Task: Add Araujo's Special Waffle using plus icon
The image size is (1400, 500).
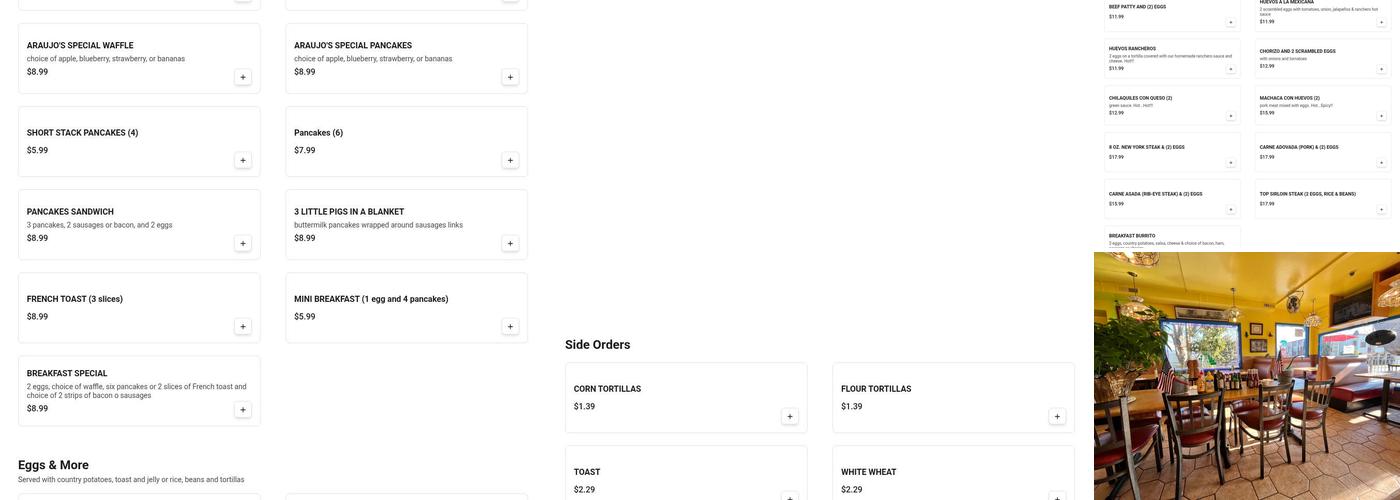Action: (x=243, y=77)
